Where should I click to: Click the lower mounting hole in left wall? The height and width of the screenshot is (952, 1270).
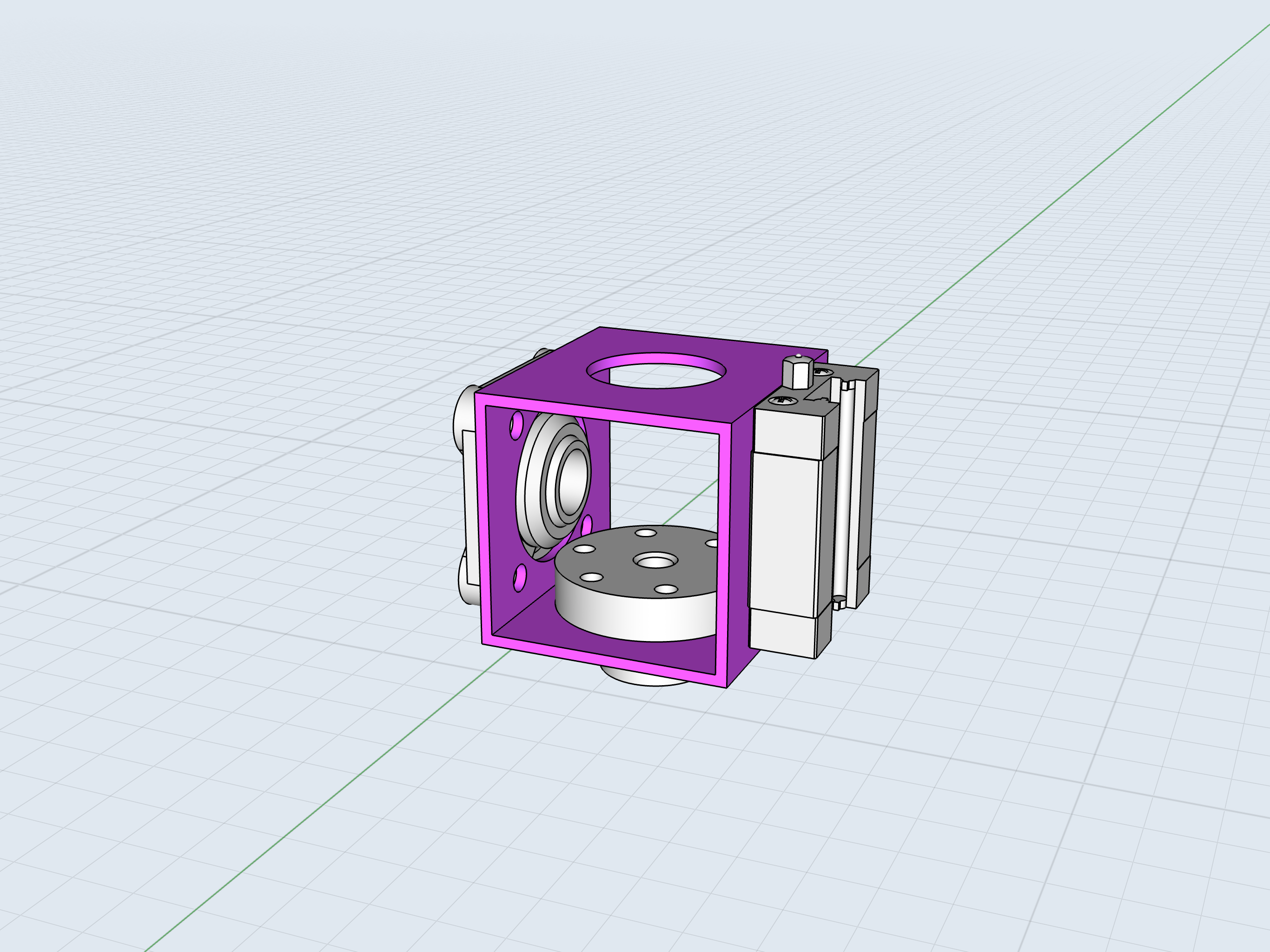[520, 578]
